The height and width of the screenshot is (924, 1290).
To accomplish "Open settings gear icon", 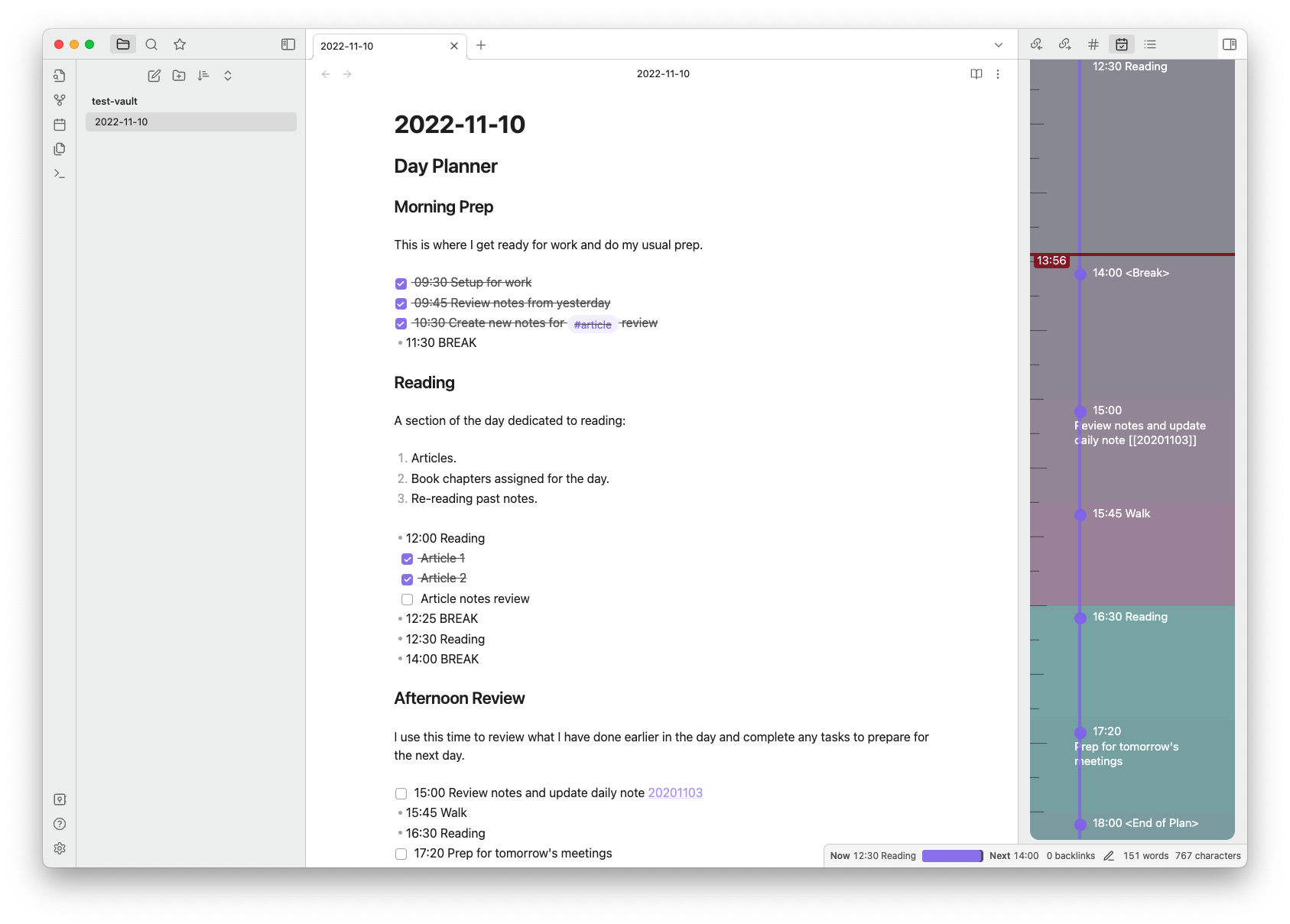I will click(60, 848).
